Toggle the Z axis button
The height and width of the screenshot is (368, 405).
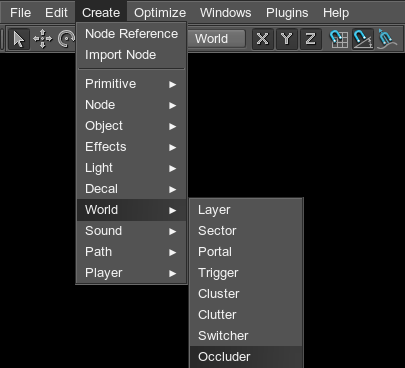coord(311,39)
